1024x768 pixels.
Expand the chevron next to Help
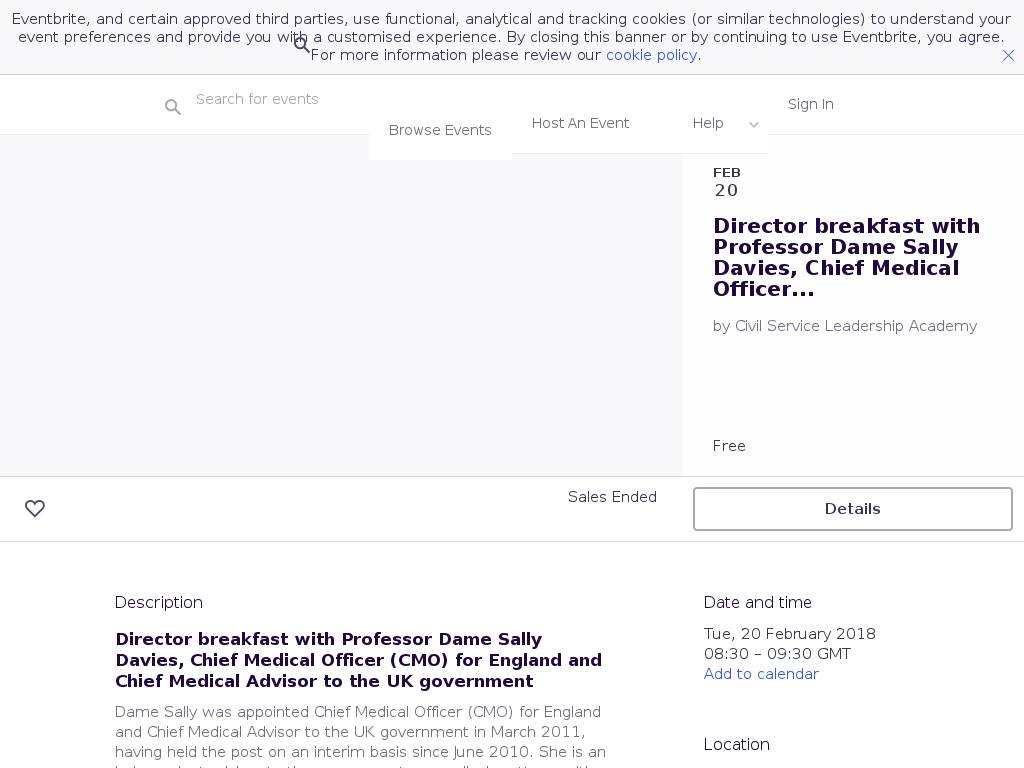click(x=754, y=125)
